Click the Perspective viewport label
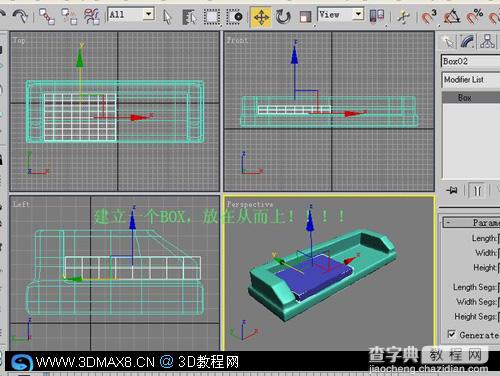The image size is (500, 376). (x=250, y=204)
